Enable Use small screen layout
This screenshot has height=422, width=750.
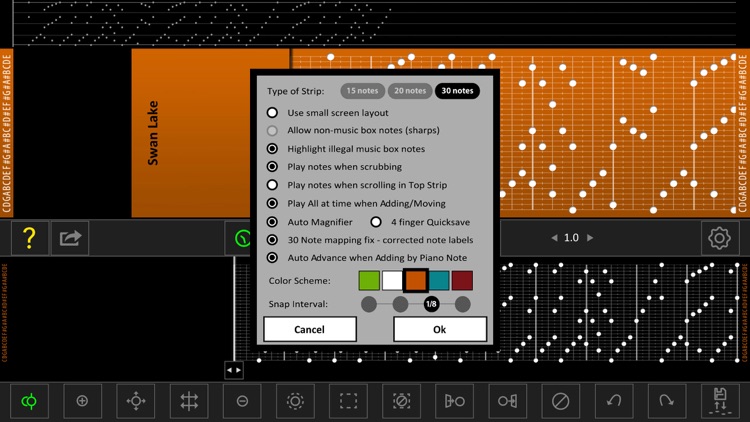point(272,112)
